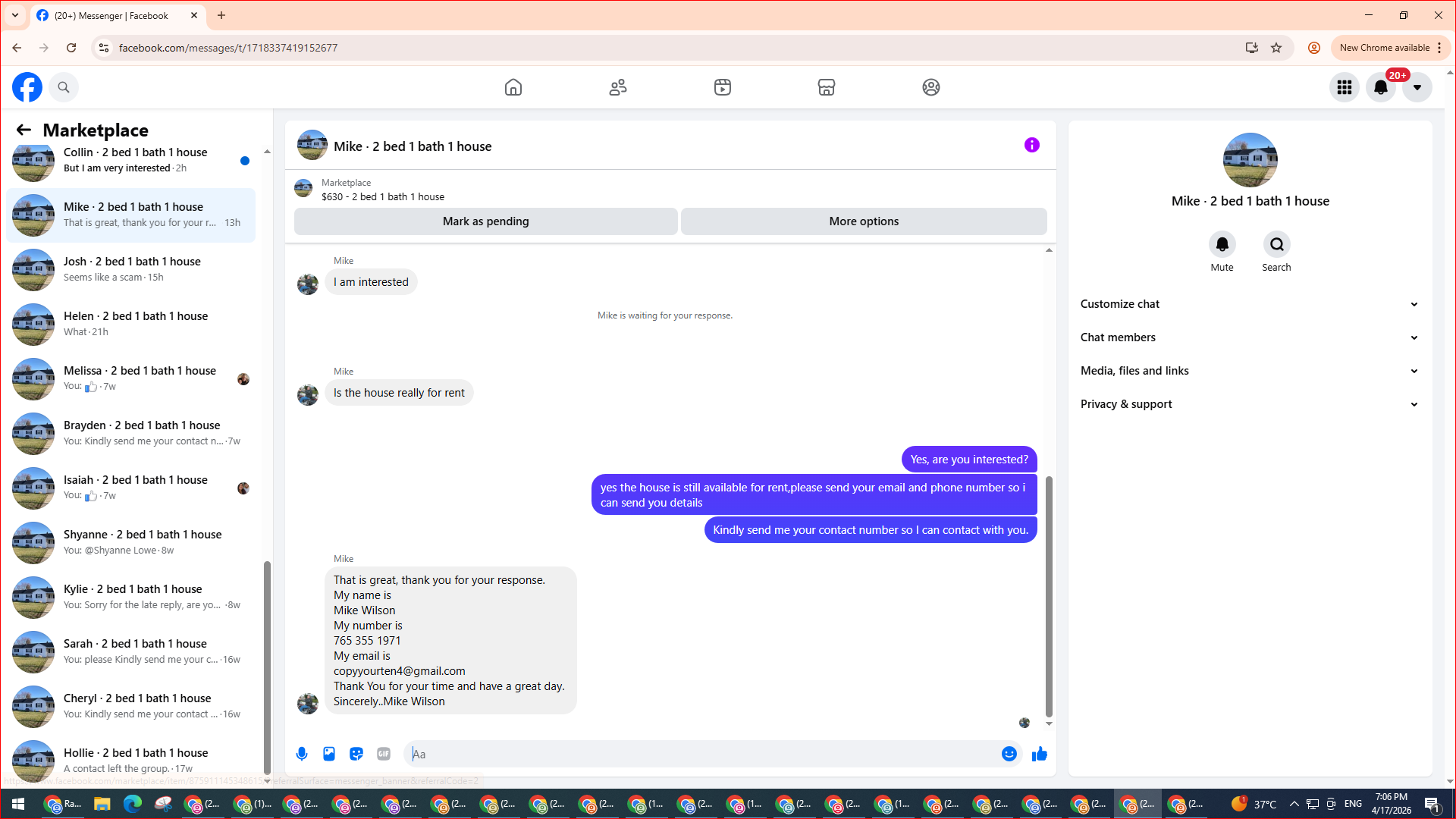Click the voice clip microphone icon
Viewport: 1456px width, 819px height.
pyautogui.click(x=302, y=754)
